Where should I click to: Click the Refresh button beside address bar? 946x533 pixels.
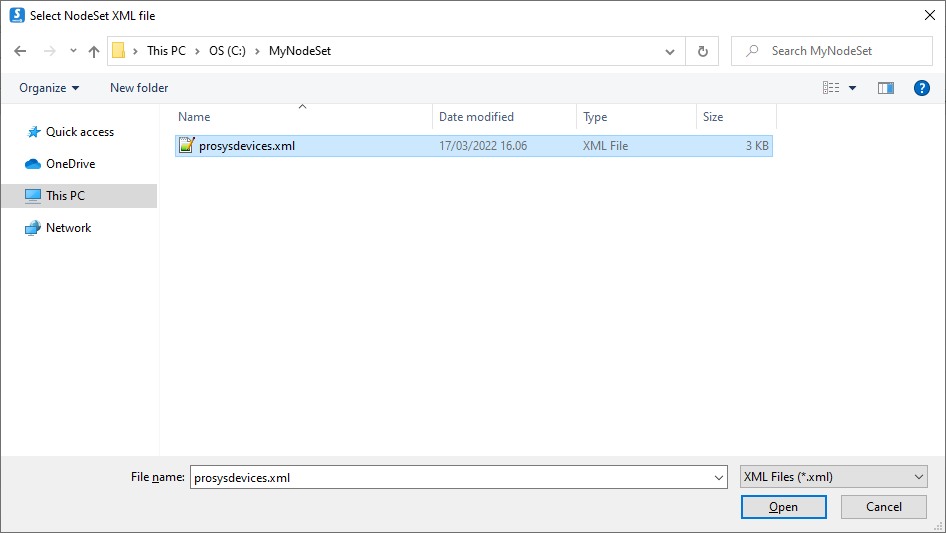click(702, 51)
